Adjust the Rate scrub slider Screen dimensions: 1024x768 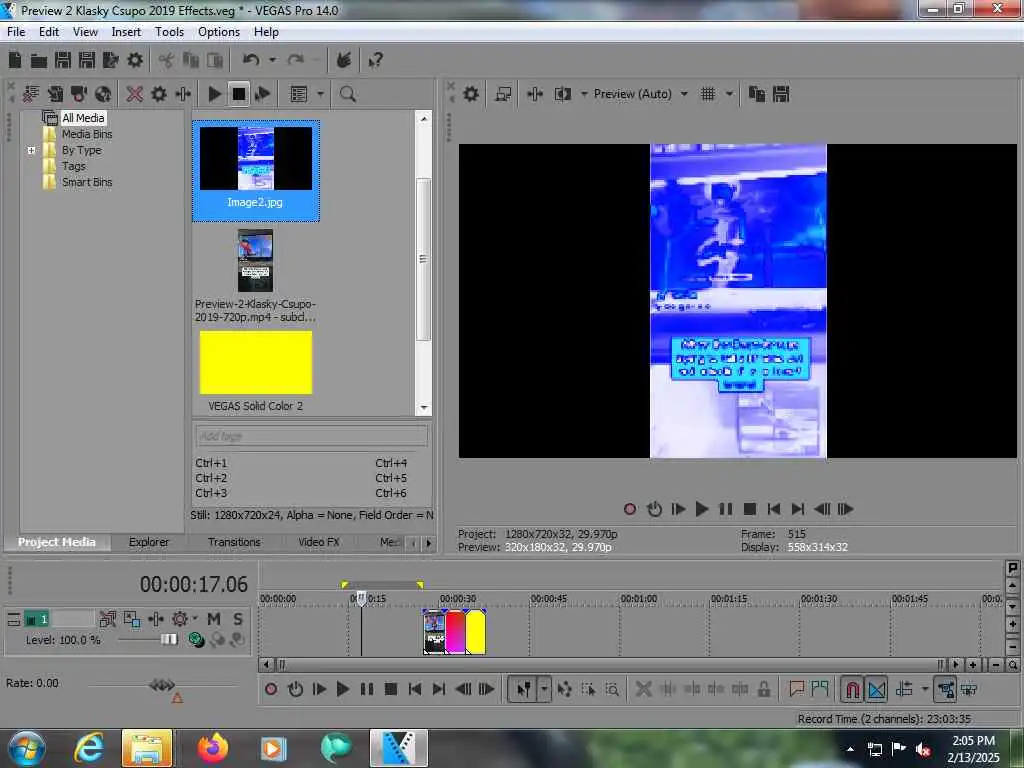[162, 685]
